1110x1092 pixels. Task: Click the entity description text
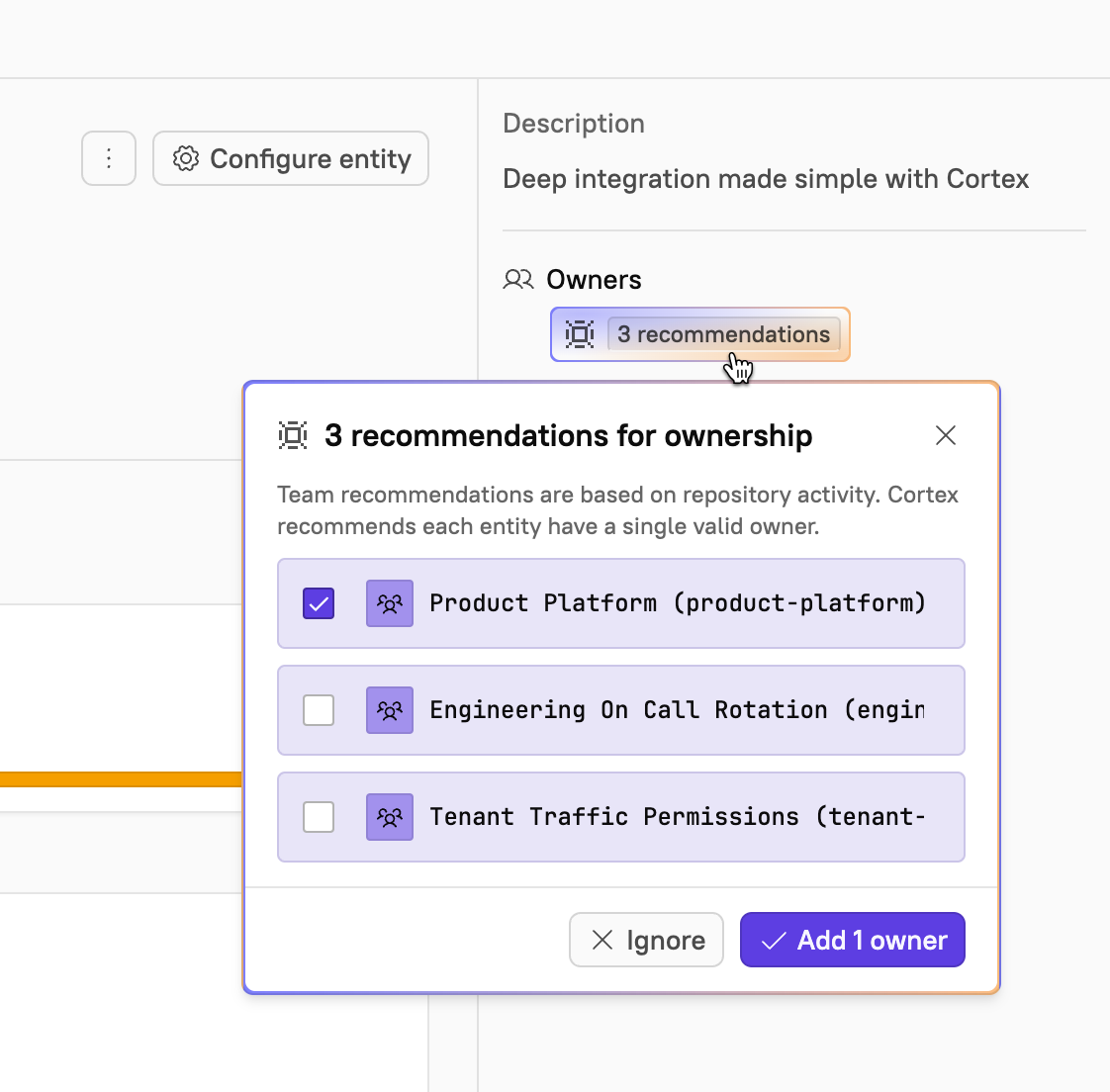click(x=766, y=179)
